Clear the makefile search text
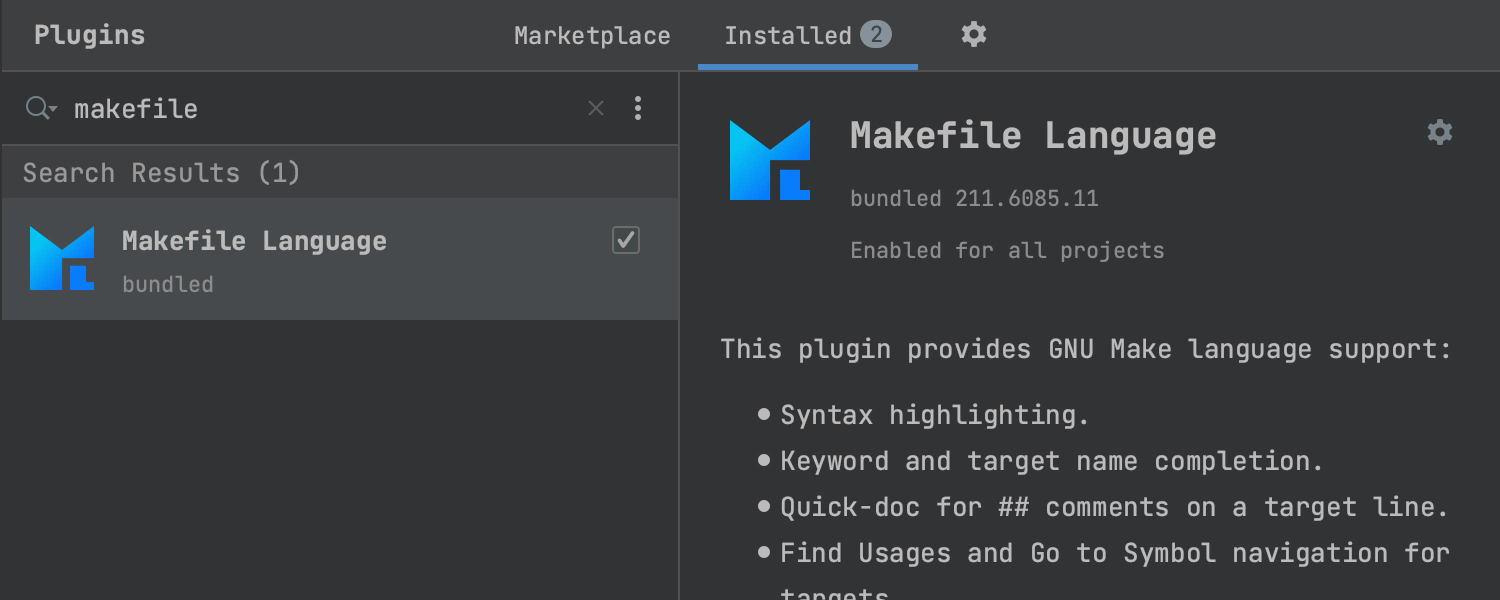The width and height of the screenshot is (1500, 600). [x=596, y=108]
